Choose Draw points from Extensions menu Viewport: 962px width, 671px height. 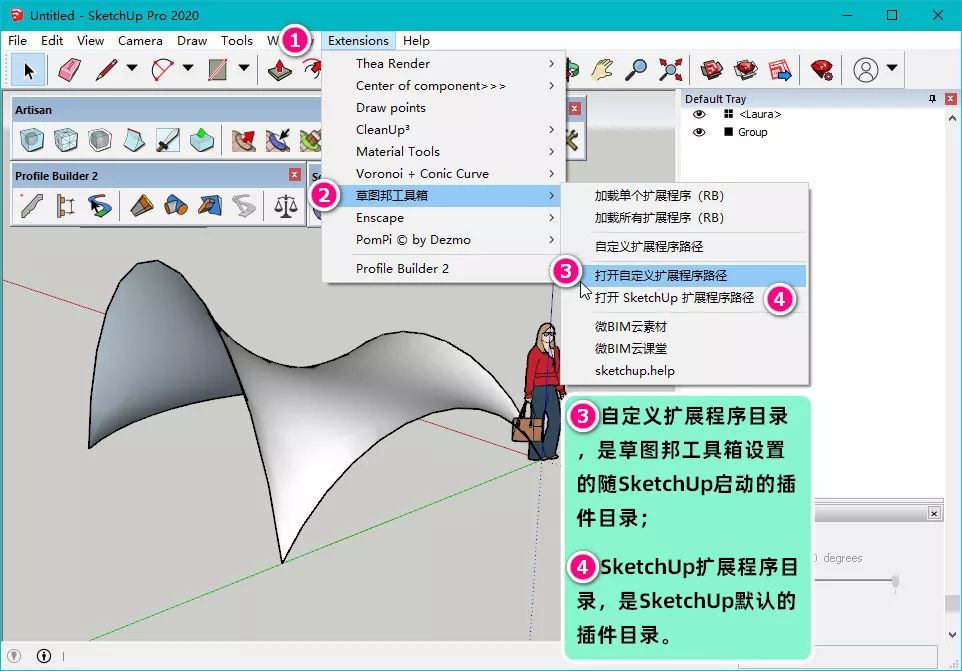pos(444,107)
